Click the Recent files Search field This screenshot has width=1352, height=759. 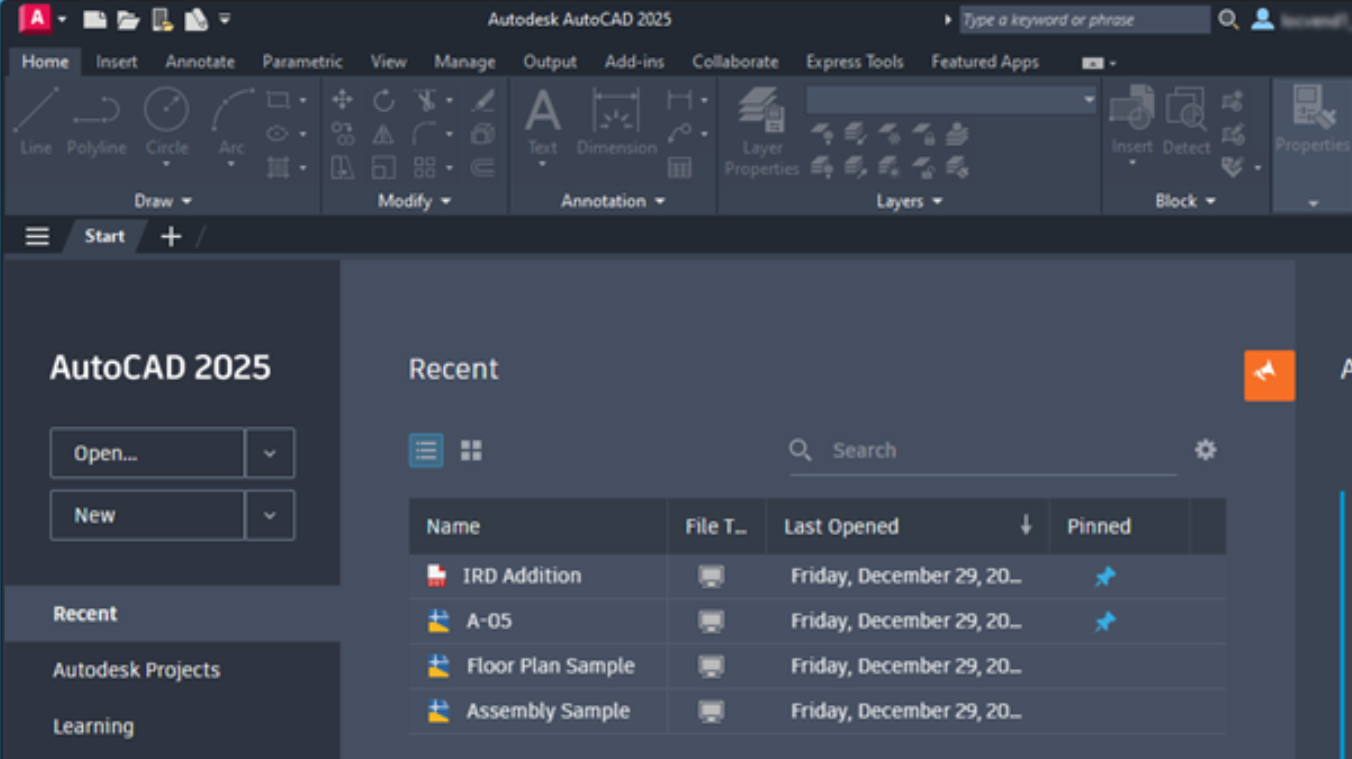click(x=983, y=450)
